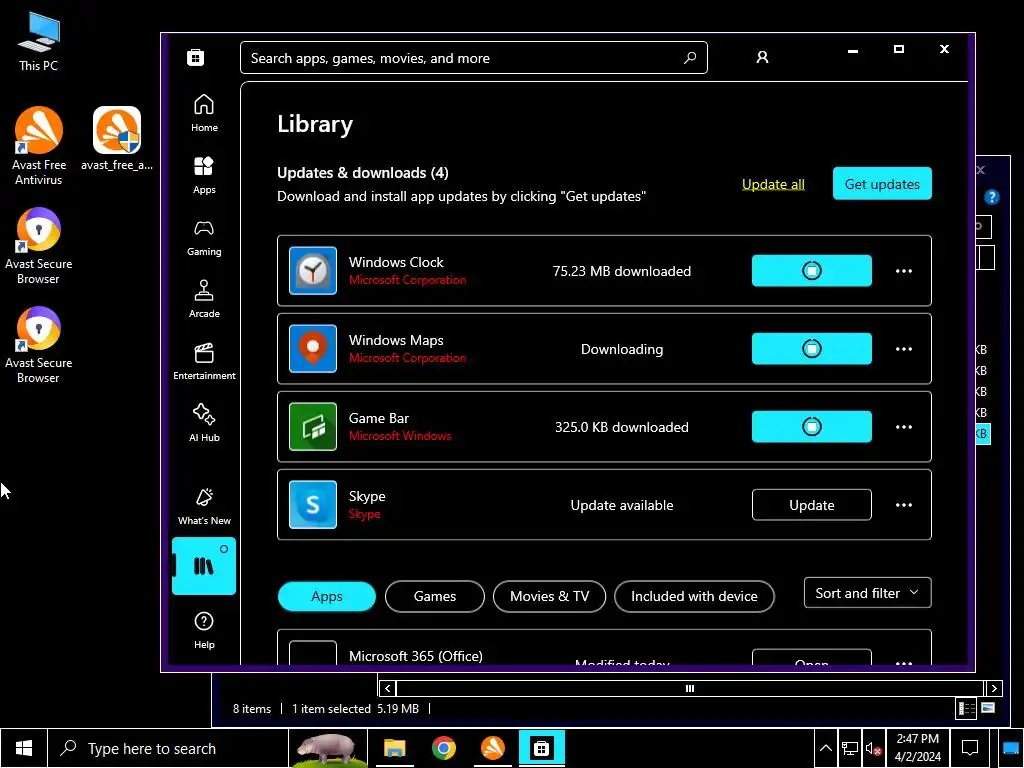Viewport: 1024px width, 768px height.
Task: Open the notification center icon
Action: 970,748
